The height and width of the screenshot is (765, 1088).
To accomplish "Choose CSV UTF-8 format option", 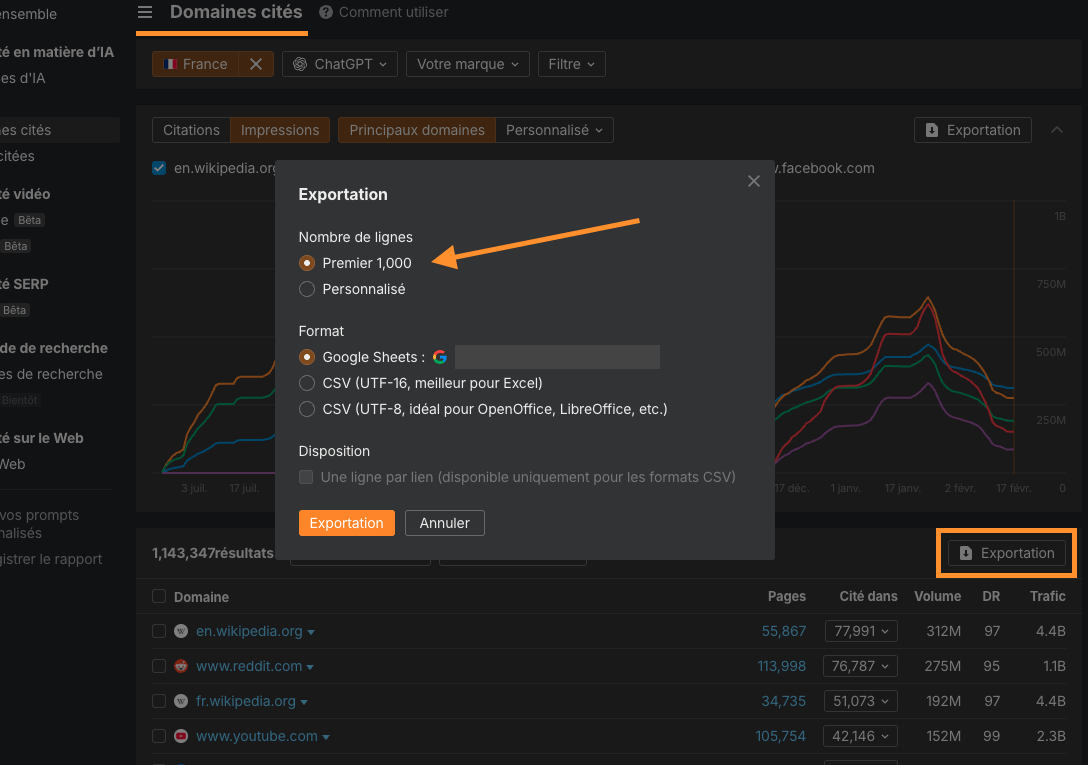I will 307,409.
